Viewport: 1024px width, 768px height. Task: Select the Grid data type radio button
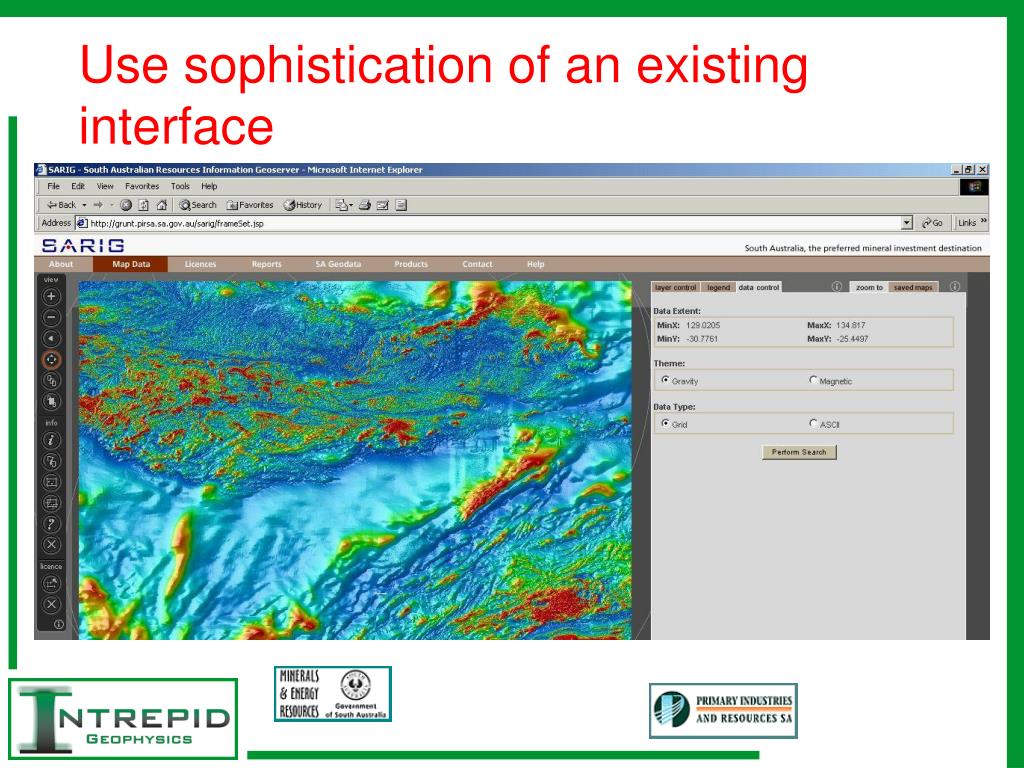pos(665,423)
